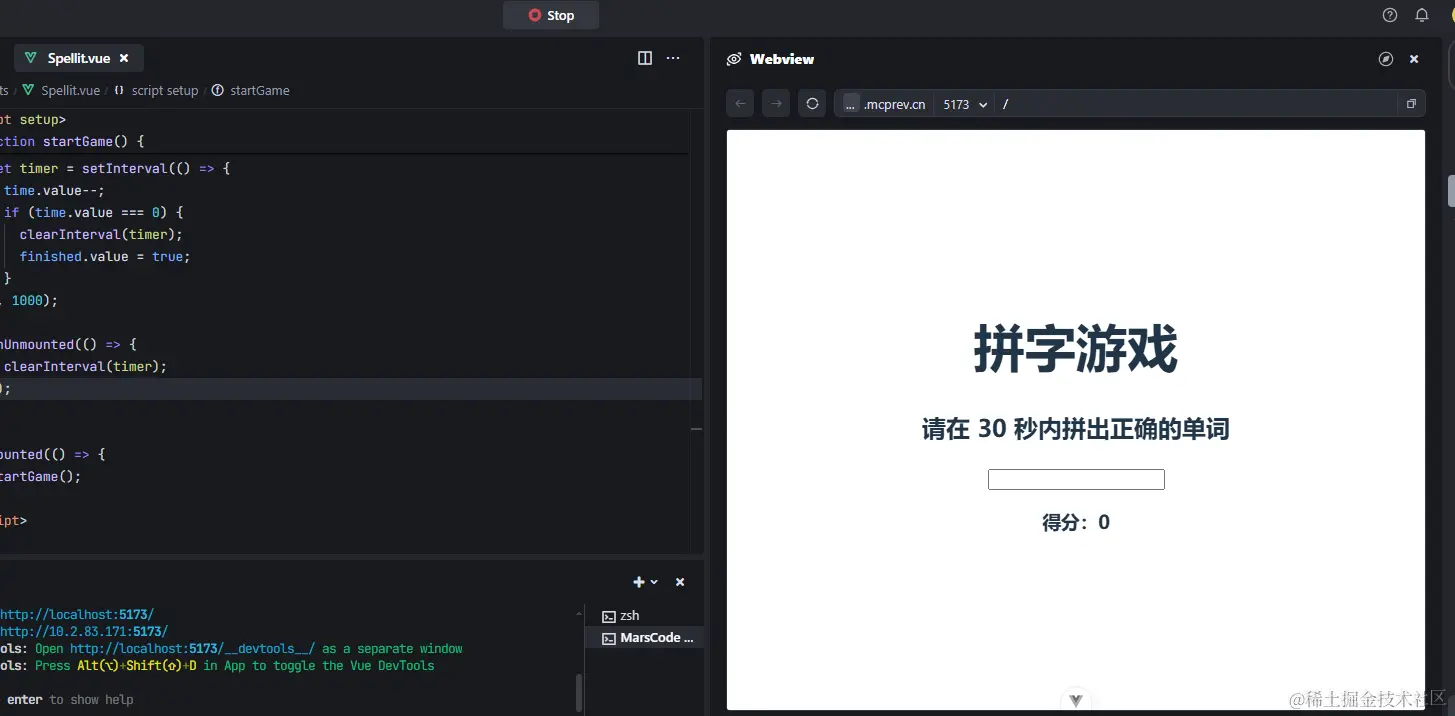Image resolution: width=1455 pixels, height=716 pixels.
Task: Close the Webview panel
Action: point(1414,59)
